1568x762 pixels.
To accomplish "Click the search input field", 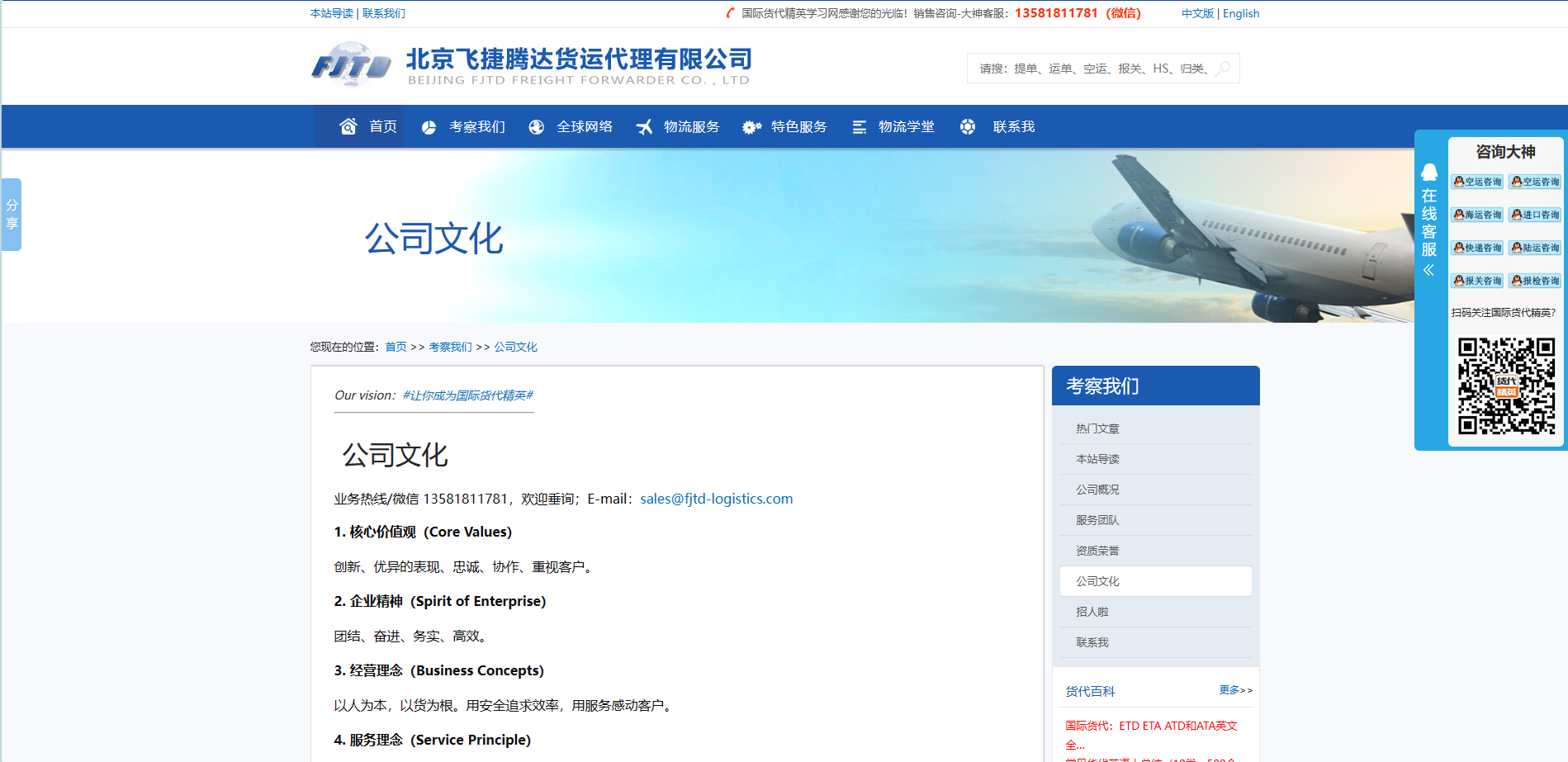I will click(x=1093, y=69).
